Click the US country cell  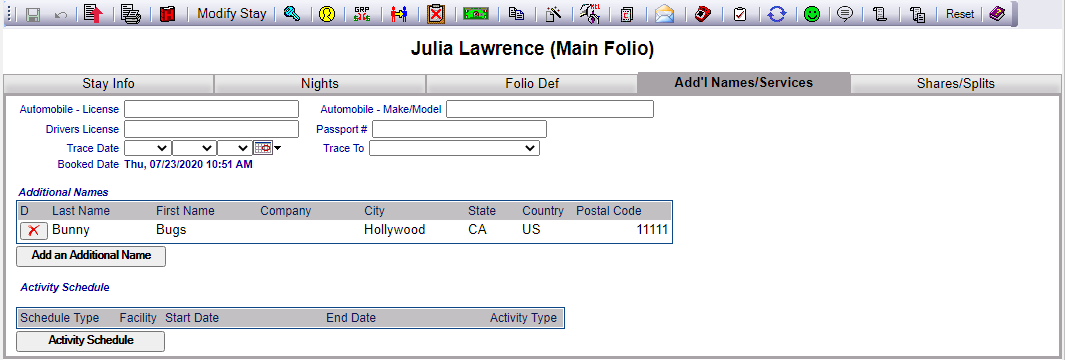pyautogui.click(x=531, y=230)
